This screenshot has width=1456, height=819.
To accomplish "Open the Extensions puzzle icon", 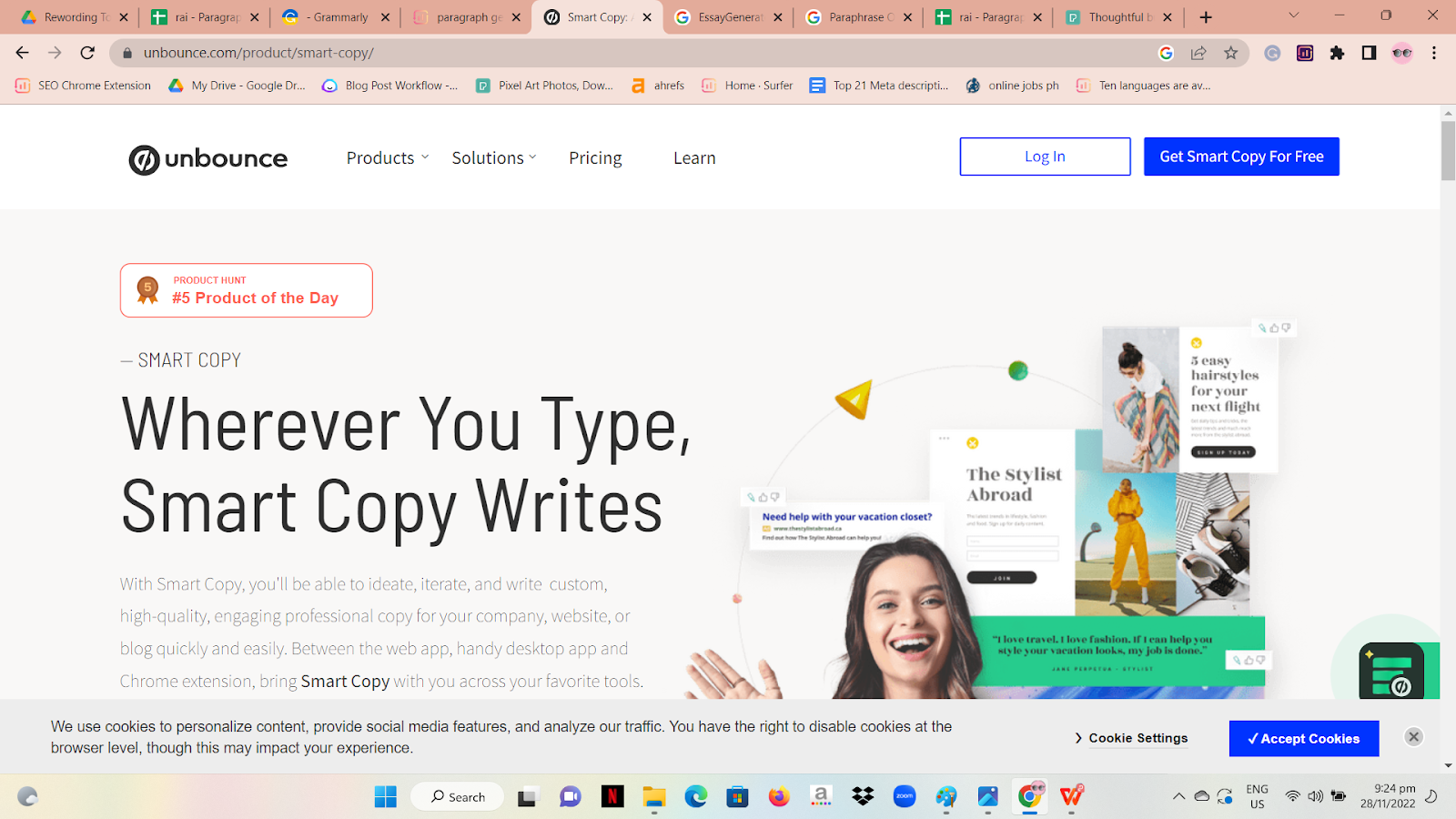I will 1337,53.
